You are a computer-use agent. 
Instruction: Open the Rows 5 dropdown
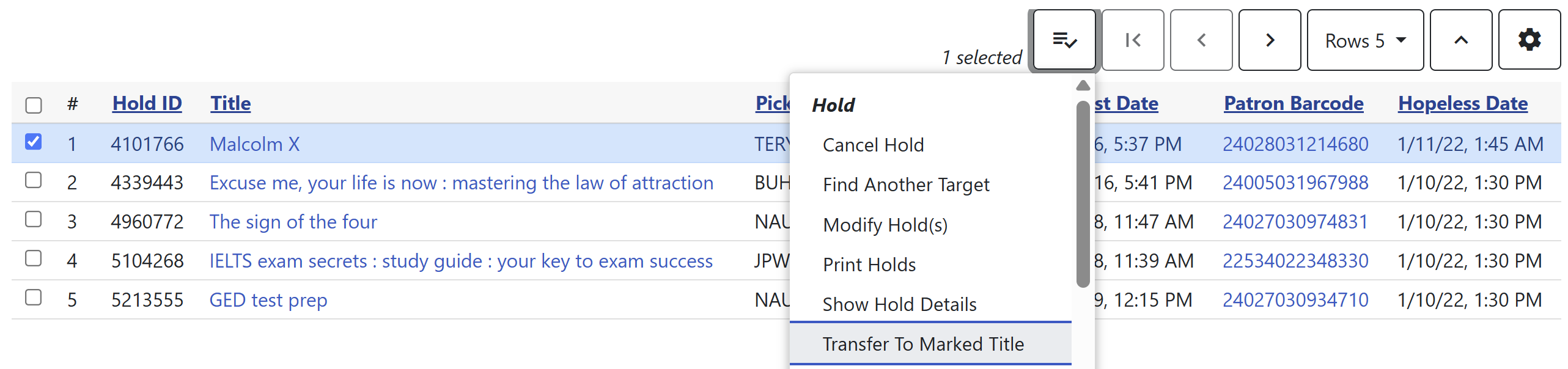point(1364,40)
